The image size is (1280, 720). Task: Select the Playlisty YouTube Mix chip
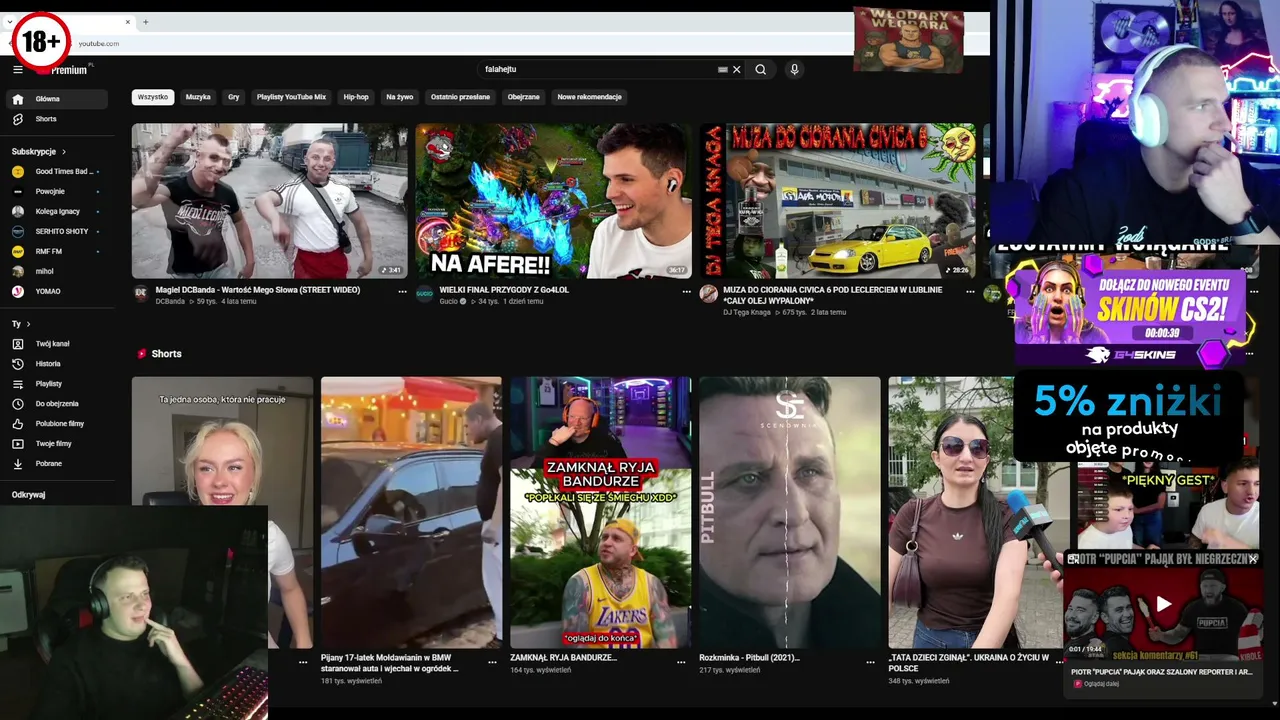(x=291, y=97)
